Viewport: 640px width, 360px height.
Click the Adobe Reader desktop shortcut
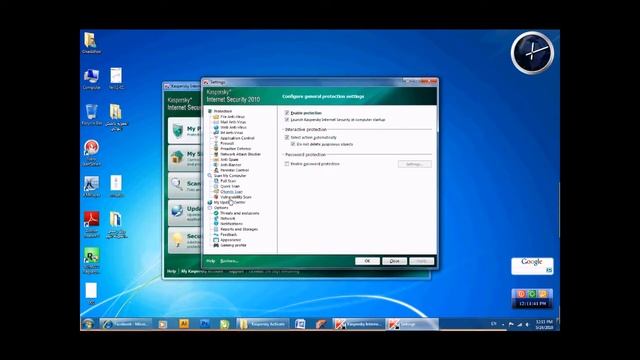(x=91, y=224)
